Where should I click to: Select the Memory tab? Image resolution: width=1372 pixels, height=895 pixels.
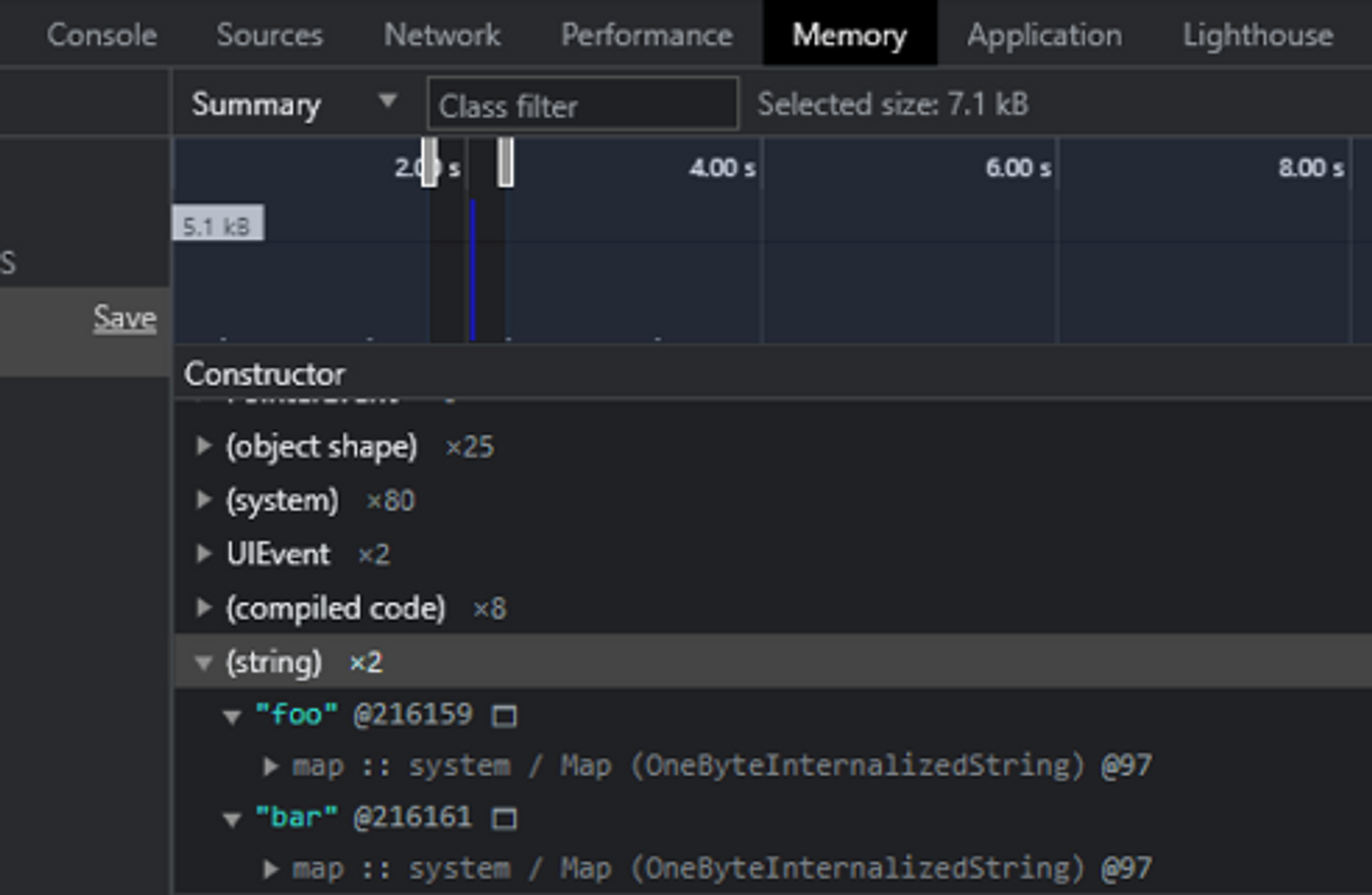pos(850,34)
